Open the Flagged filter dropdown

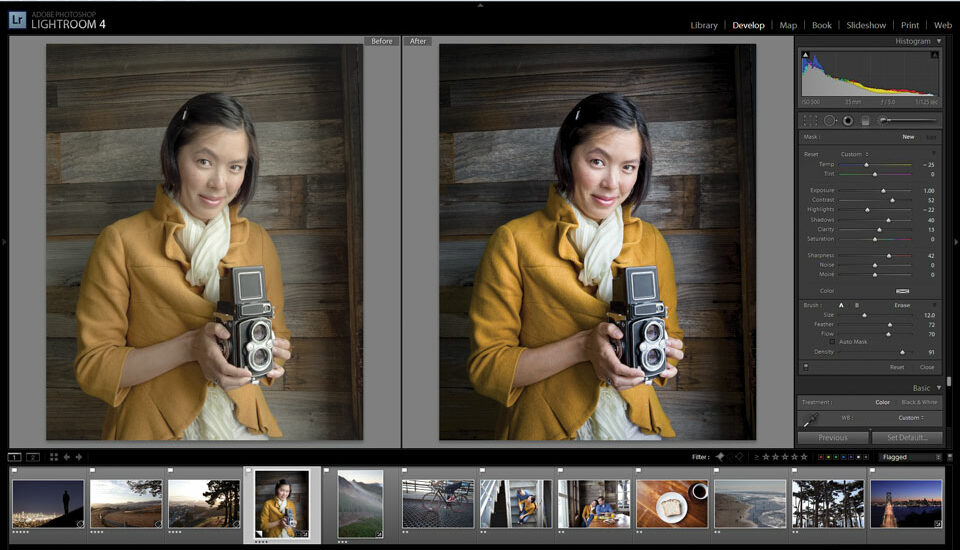910,457
